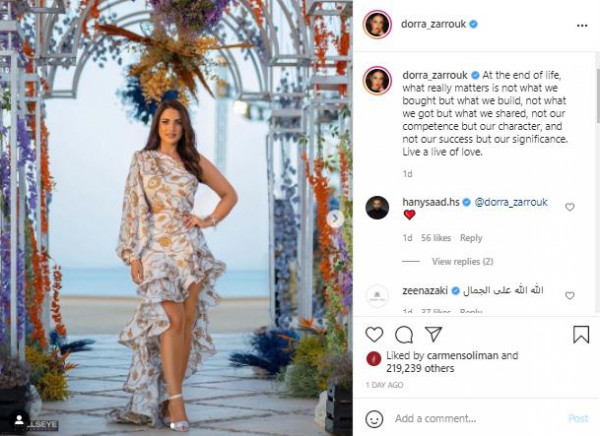Save post with the bookmark icon
600x436 pixels.
[581, 334]
